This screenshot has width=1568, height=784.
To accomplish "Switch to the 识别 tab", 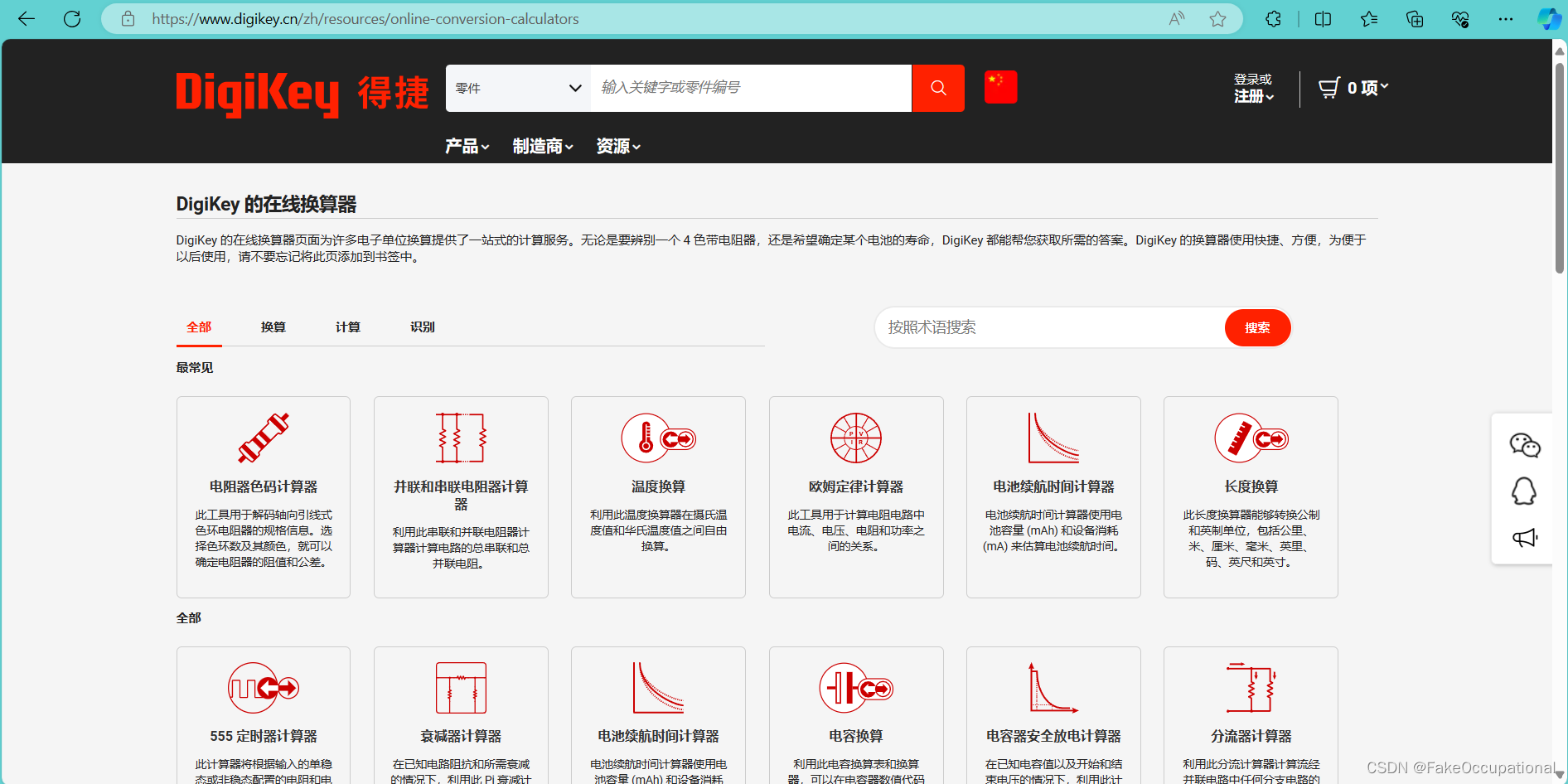I will click(423, 327).
